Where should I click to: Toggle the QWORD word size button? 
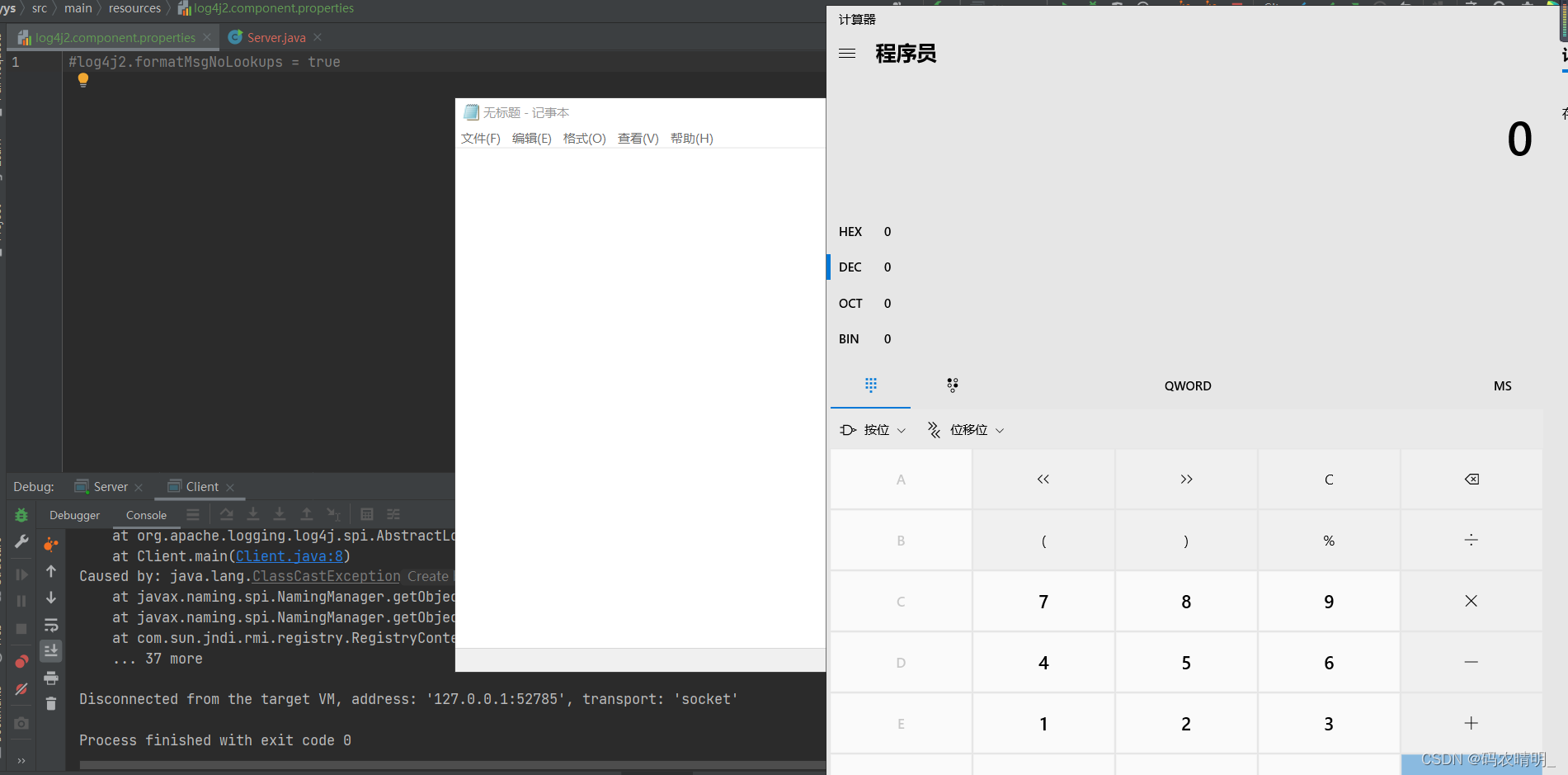(1188, 386)
